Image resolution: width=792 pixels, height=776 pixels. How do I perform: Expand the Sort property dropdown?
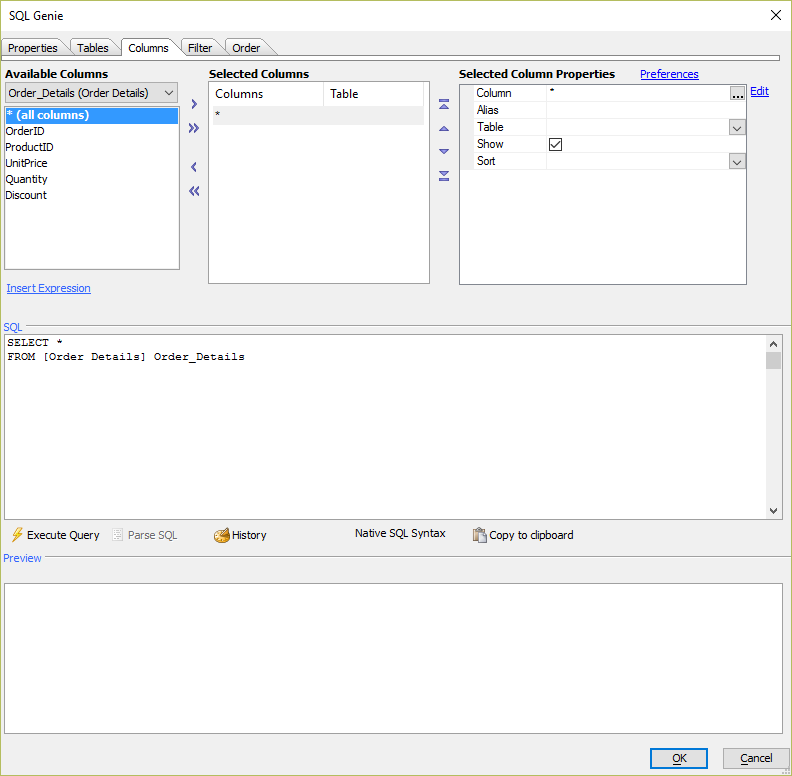737,162
